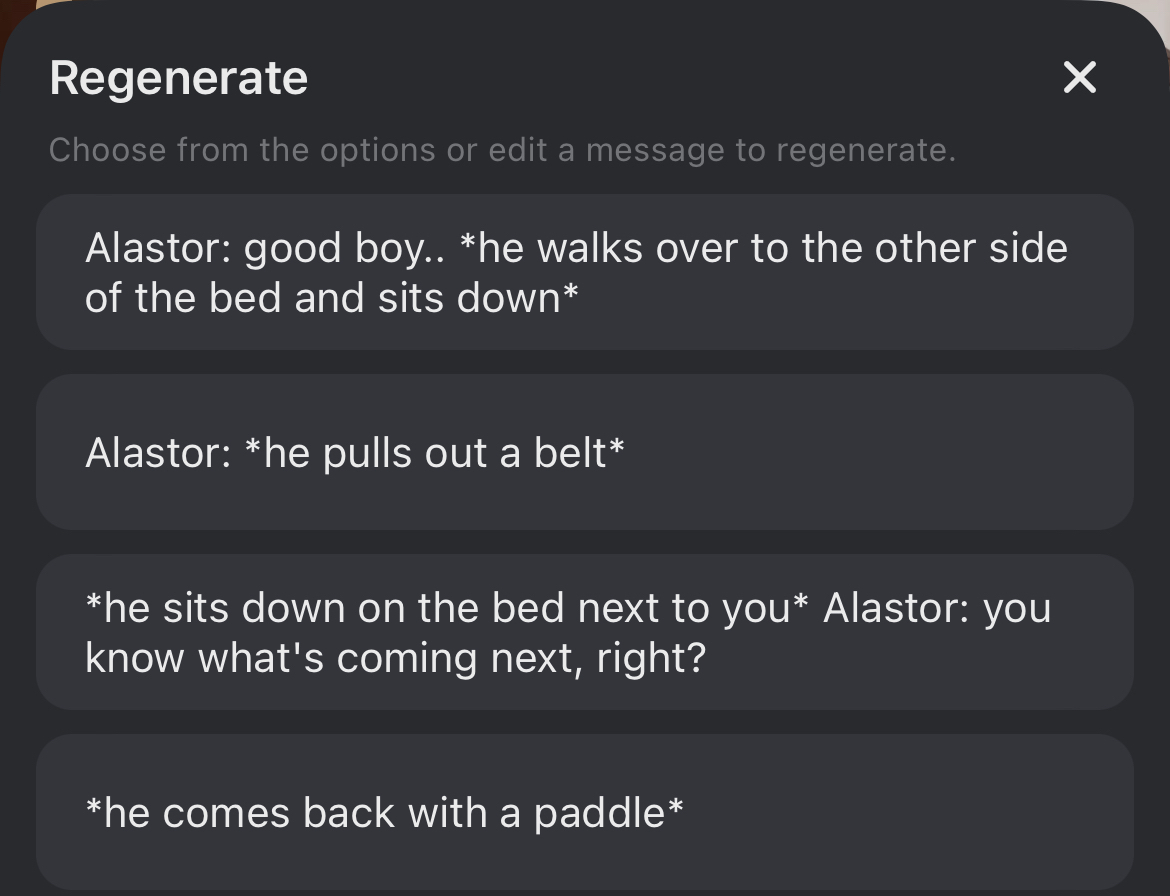
Task: Tap the third regenerate message card
Action: point(584,632)
